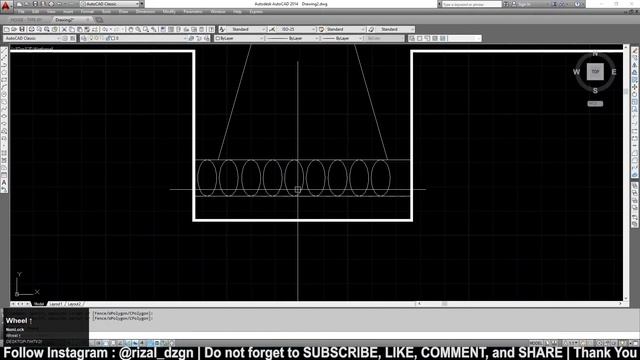Open the Layer Properties Manager
This screenshot has height=360, width=640.
84,38
